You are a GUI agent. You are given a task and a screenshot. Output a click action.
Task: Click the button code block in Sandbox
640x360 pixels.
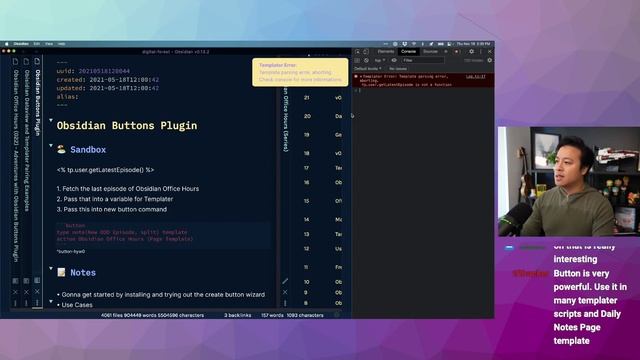163,235
